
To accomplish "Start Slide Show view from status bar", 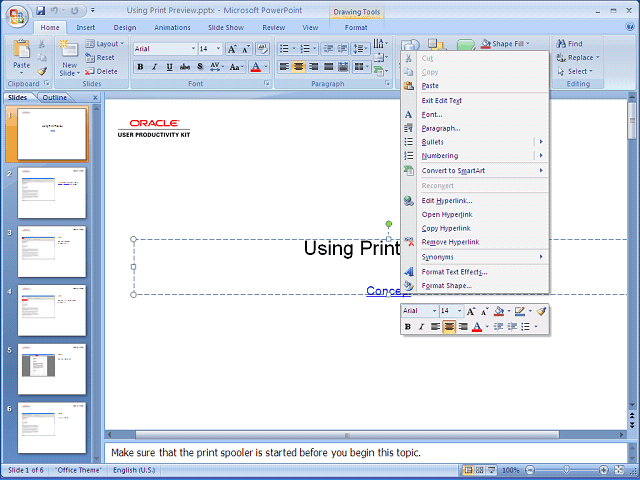I will point(492,470).
